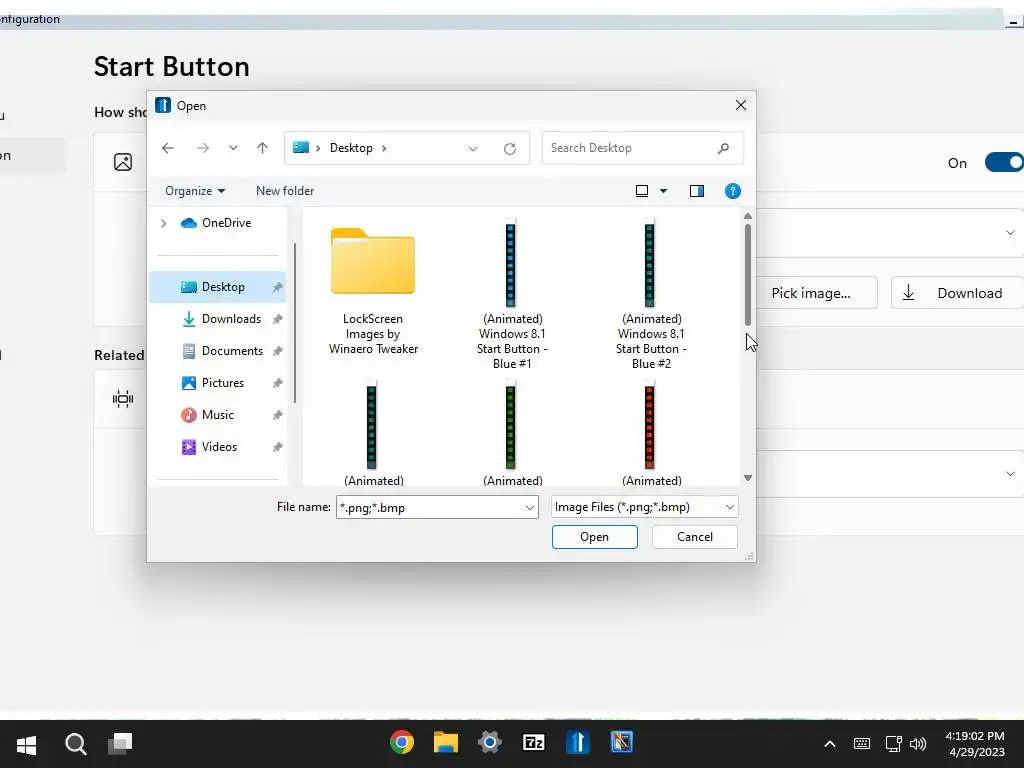This screenshot has width=1024, height=768.
Task: Show hidden system tray icons
Action: [x=829, y=744]
